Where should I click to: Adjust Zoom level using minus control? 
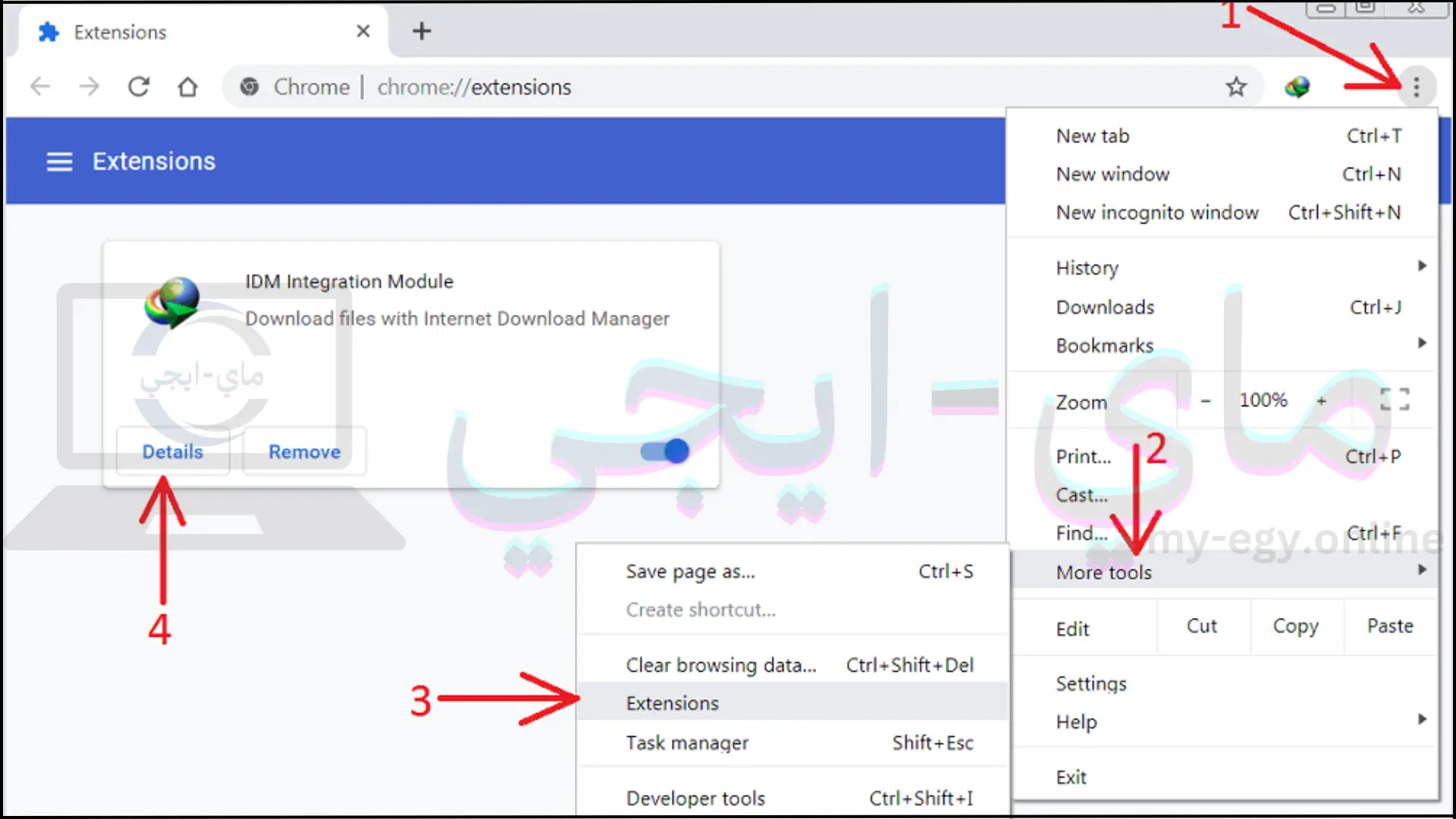(1206, 400)
